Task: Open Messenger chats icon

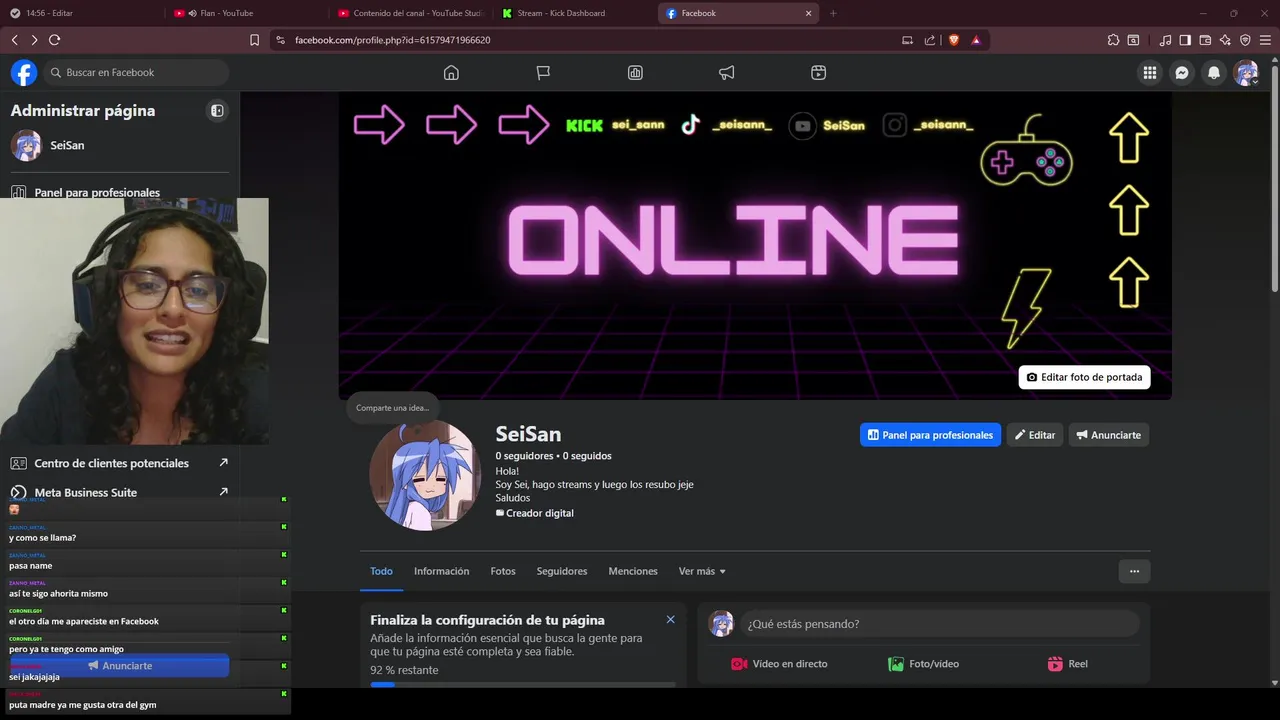Action: coord(1182,73)
